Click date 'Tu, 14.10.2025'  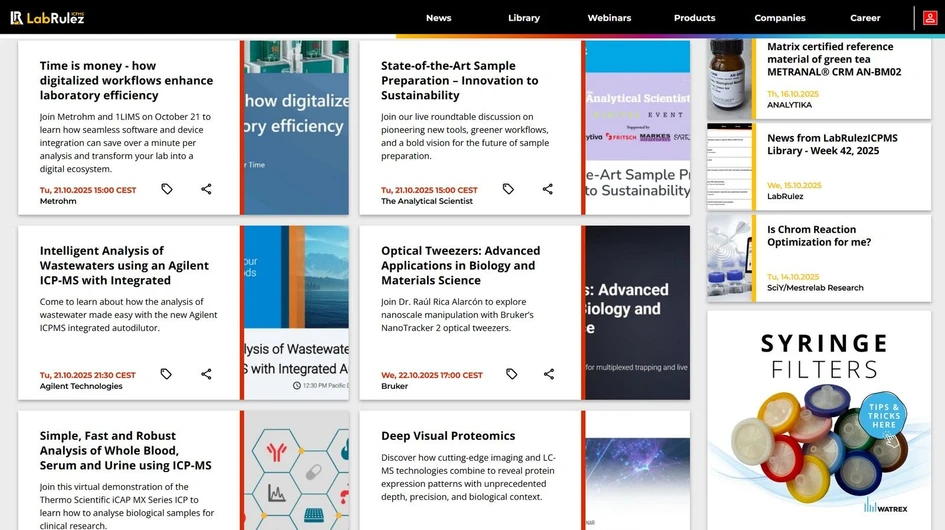click(x=793, y=277)
